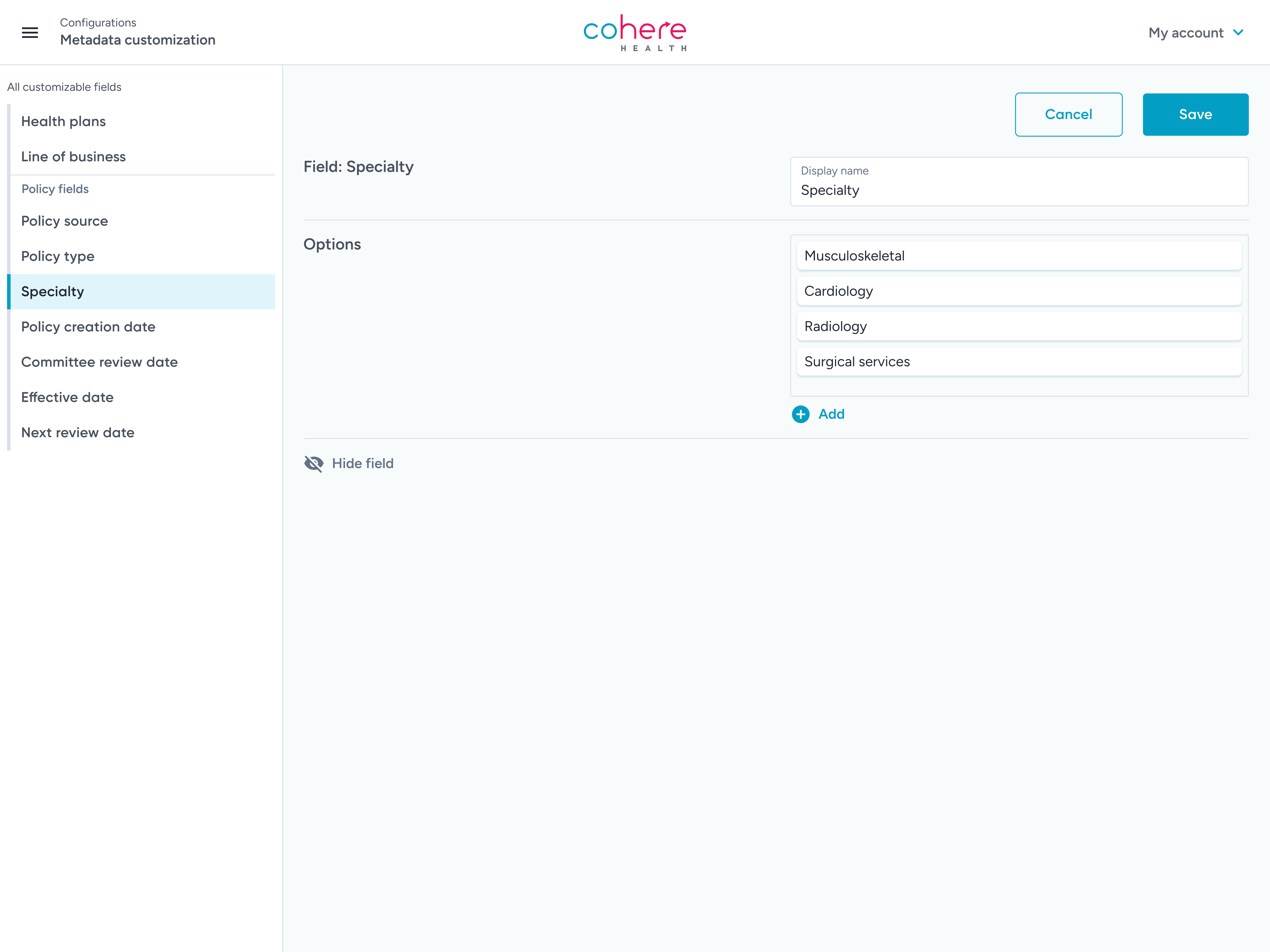
Task: Open Policy creation date field
Action: [x=142, y=327]
